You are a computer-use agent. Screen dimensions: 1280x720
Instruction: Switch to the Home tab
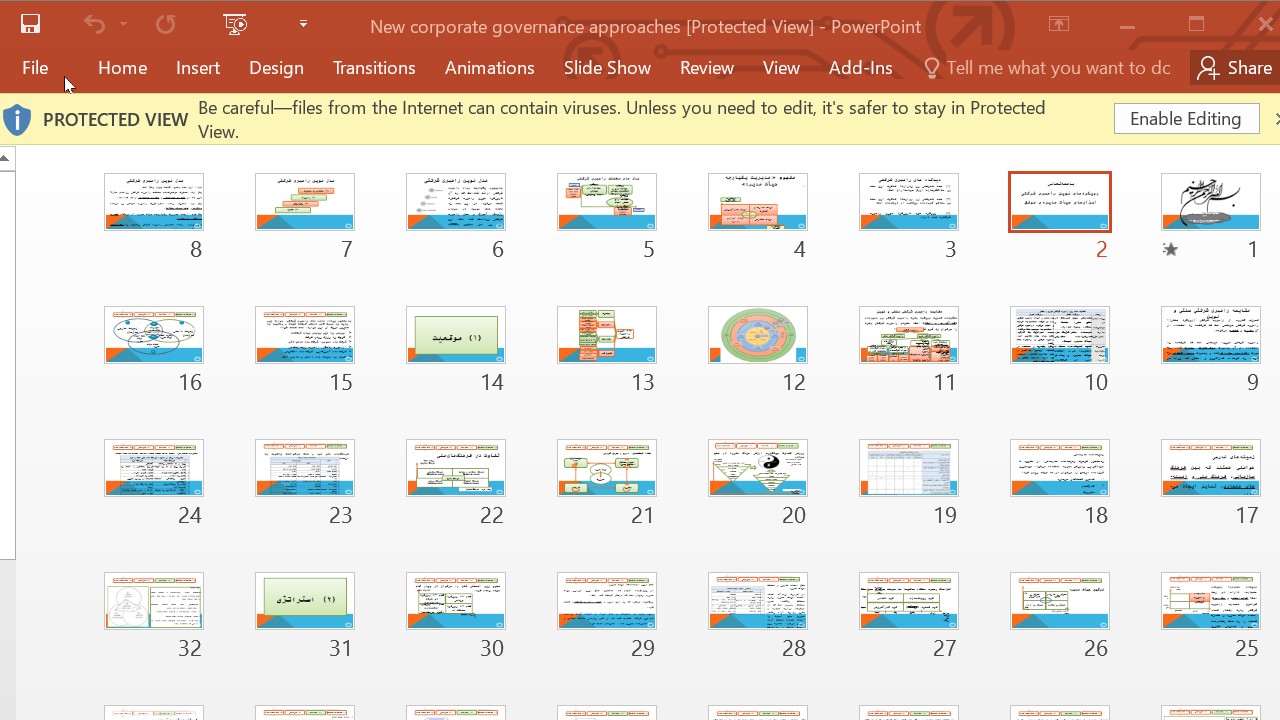pyautogui.click(x=123, y=68)
